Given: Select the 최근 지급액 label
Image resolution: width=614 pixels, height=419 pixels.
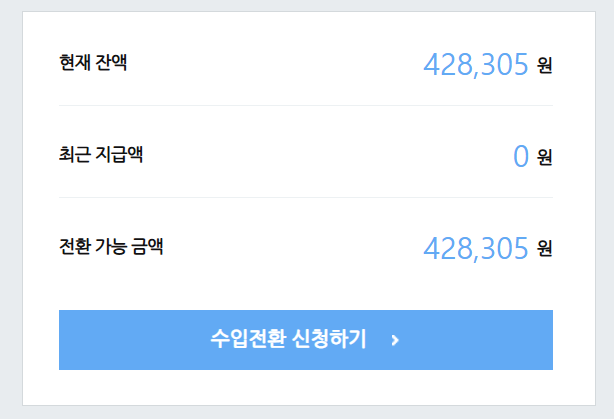Looking at the screenshot, I should 100,155.
